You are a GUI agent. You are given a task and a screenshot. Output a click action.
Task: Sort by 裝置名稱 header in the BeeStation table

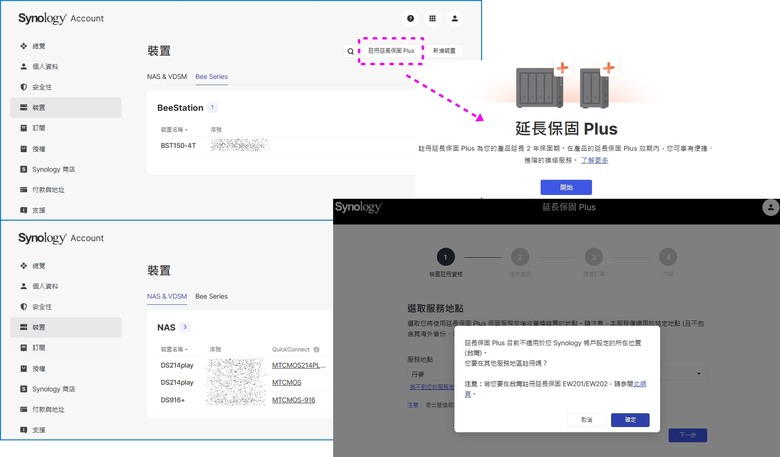click(174, 130)
